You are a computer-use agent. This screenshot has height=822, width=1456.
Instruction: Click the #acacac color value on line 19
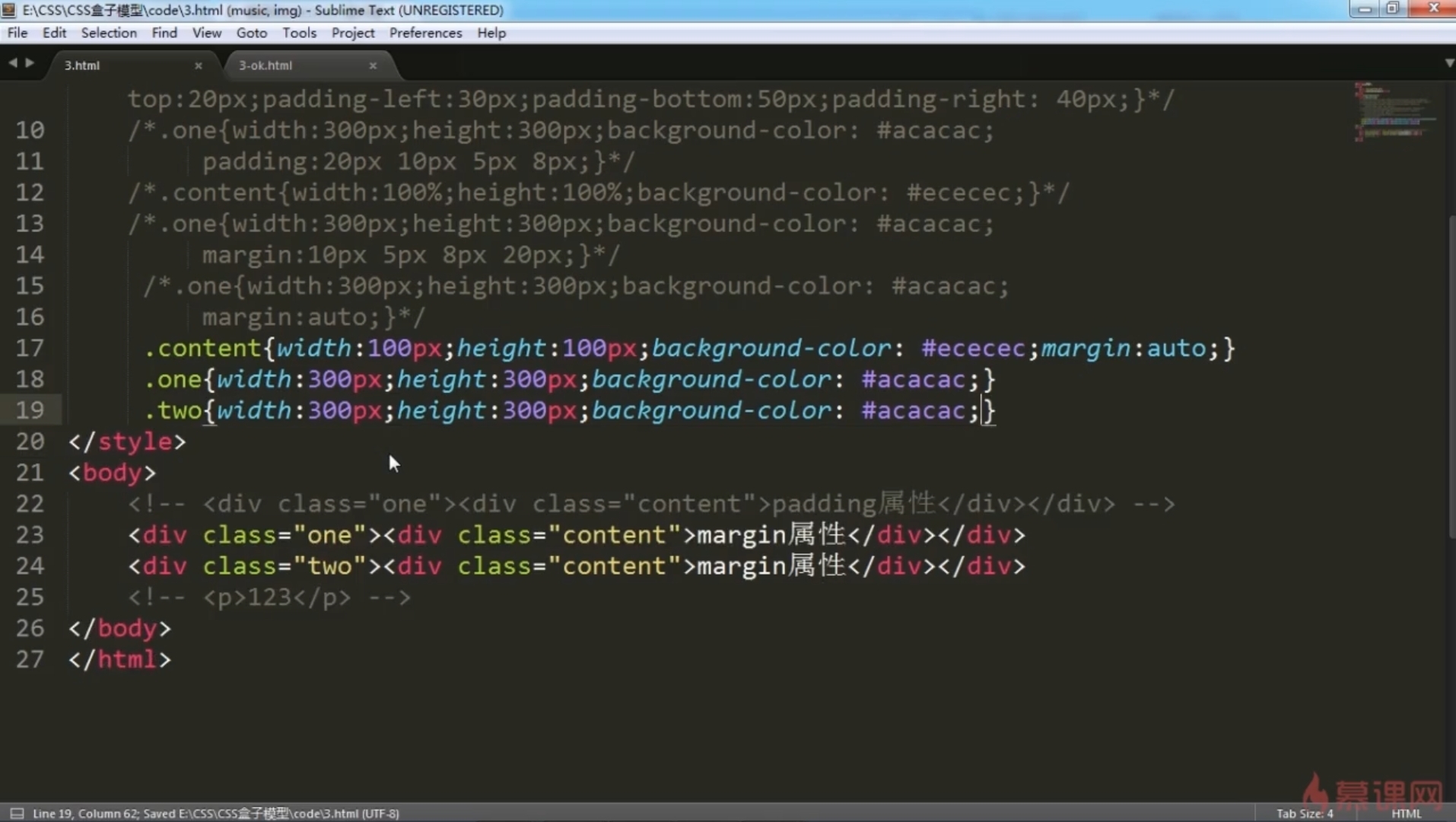tap(913, 410)
